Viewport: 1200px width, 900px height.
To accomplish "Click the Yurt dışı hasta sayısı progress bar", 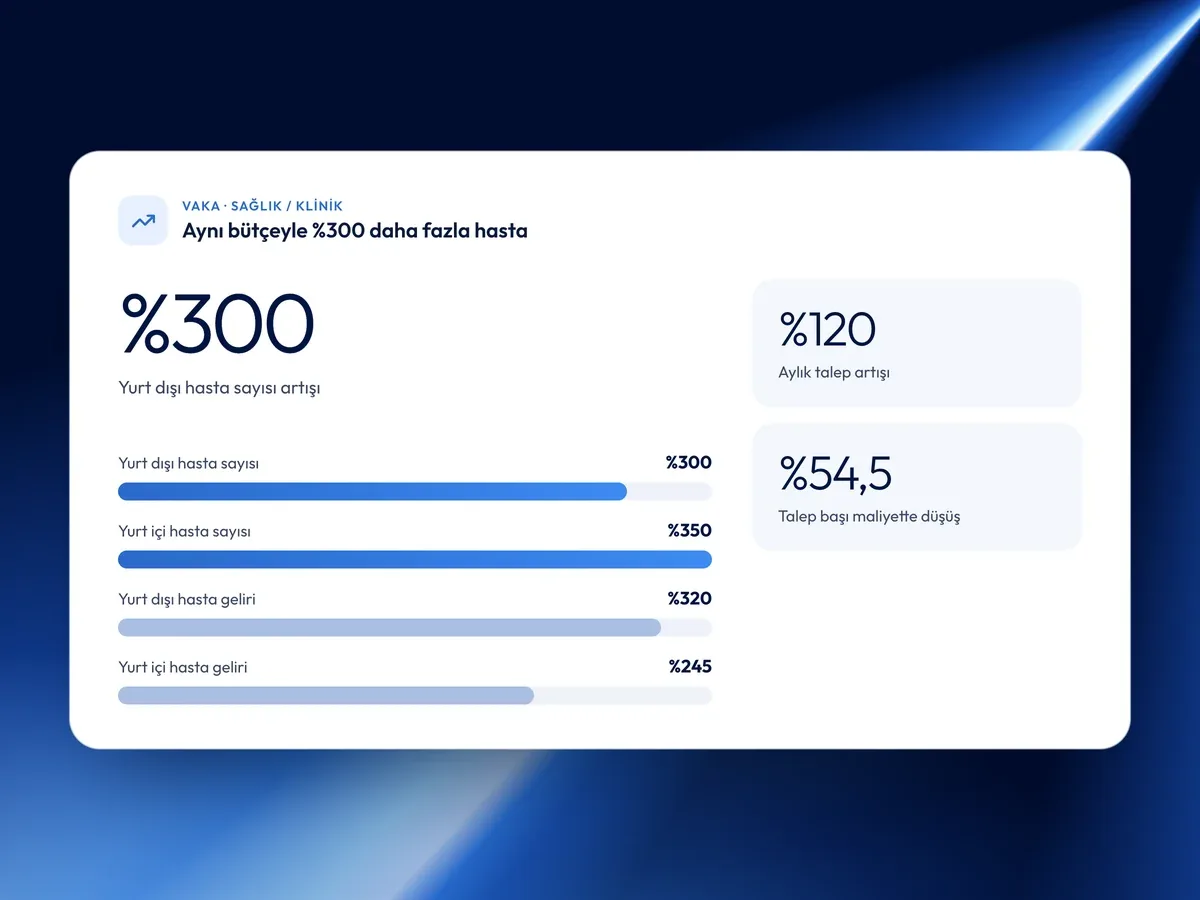I will point(415,491).
